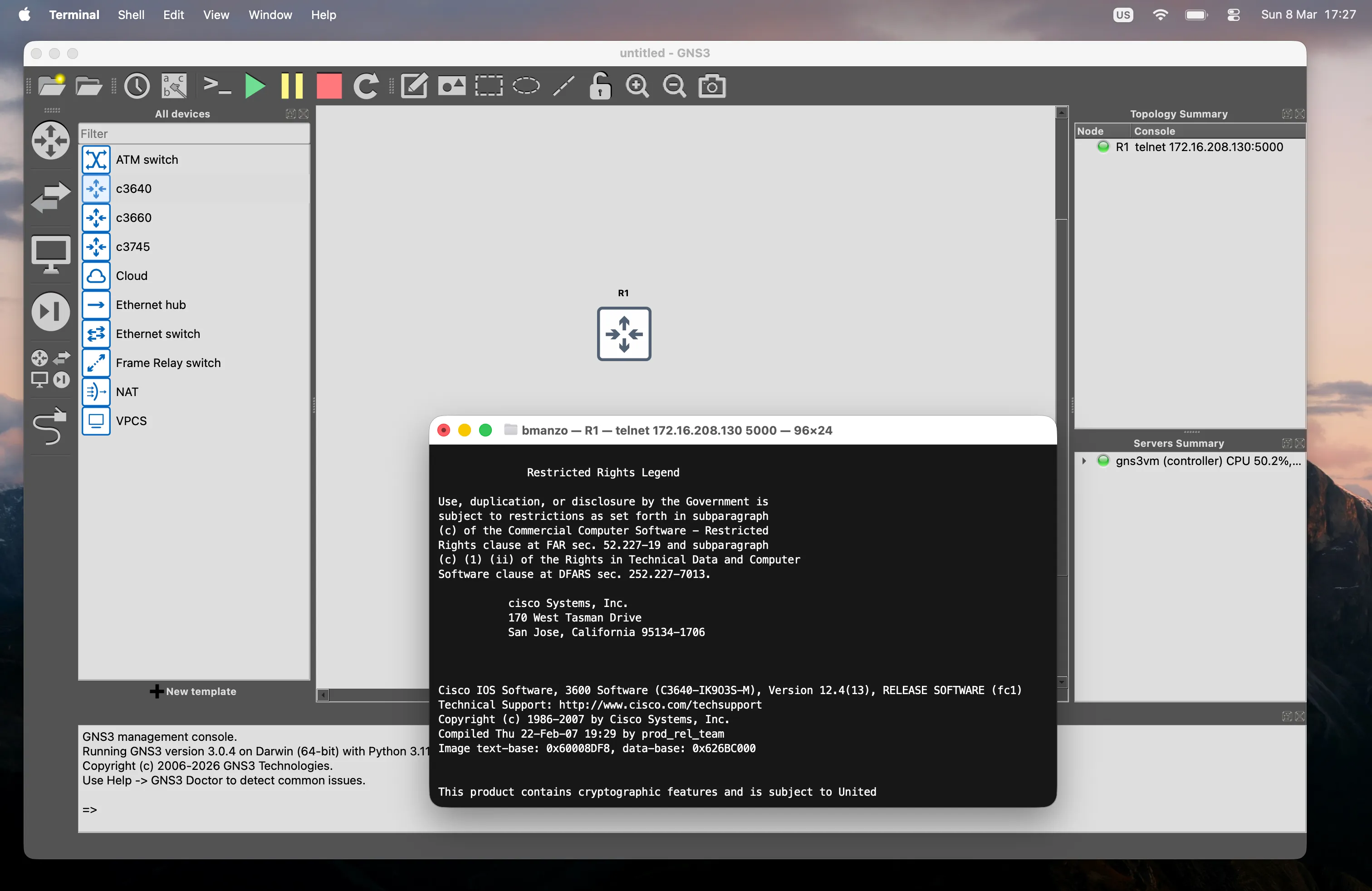
Task: Show end devices in the sidebar
Action: (x=51, y=254)
